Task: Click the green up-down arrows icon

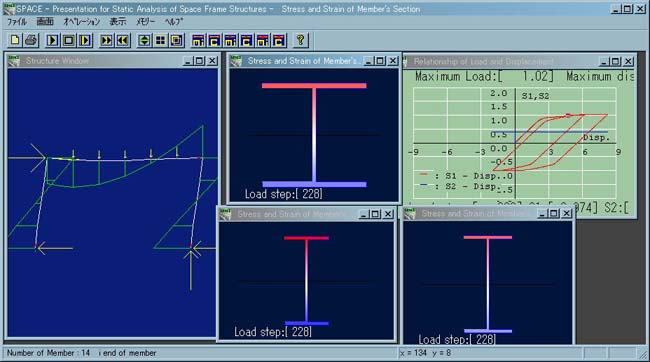Action: [x=144, y=40]
